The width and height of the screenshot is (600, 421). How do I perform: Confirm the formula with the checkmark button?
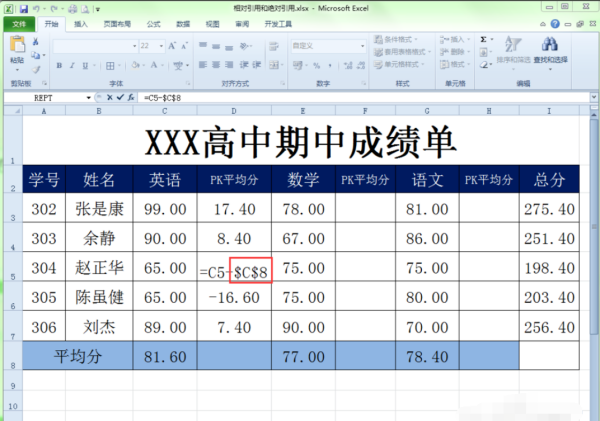[120, 98]
